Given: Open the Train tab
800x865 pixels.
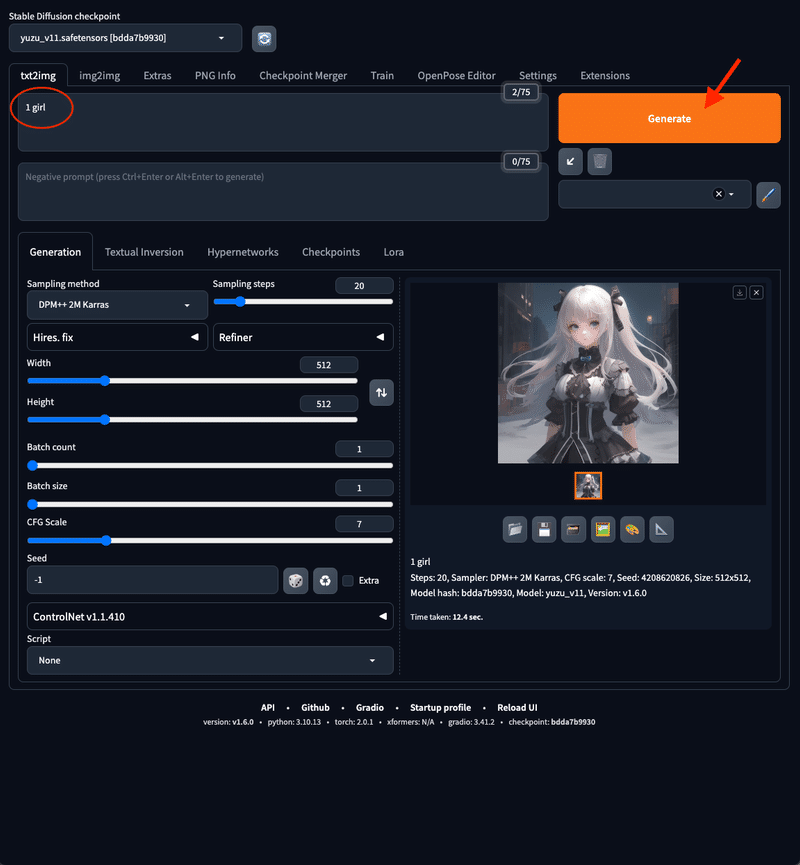Looking at the screenshot, I should click(x=382, y=76).
